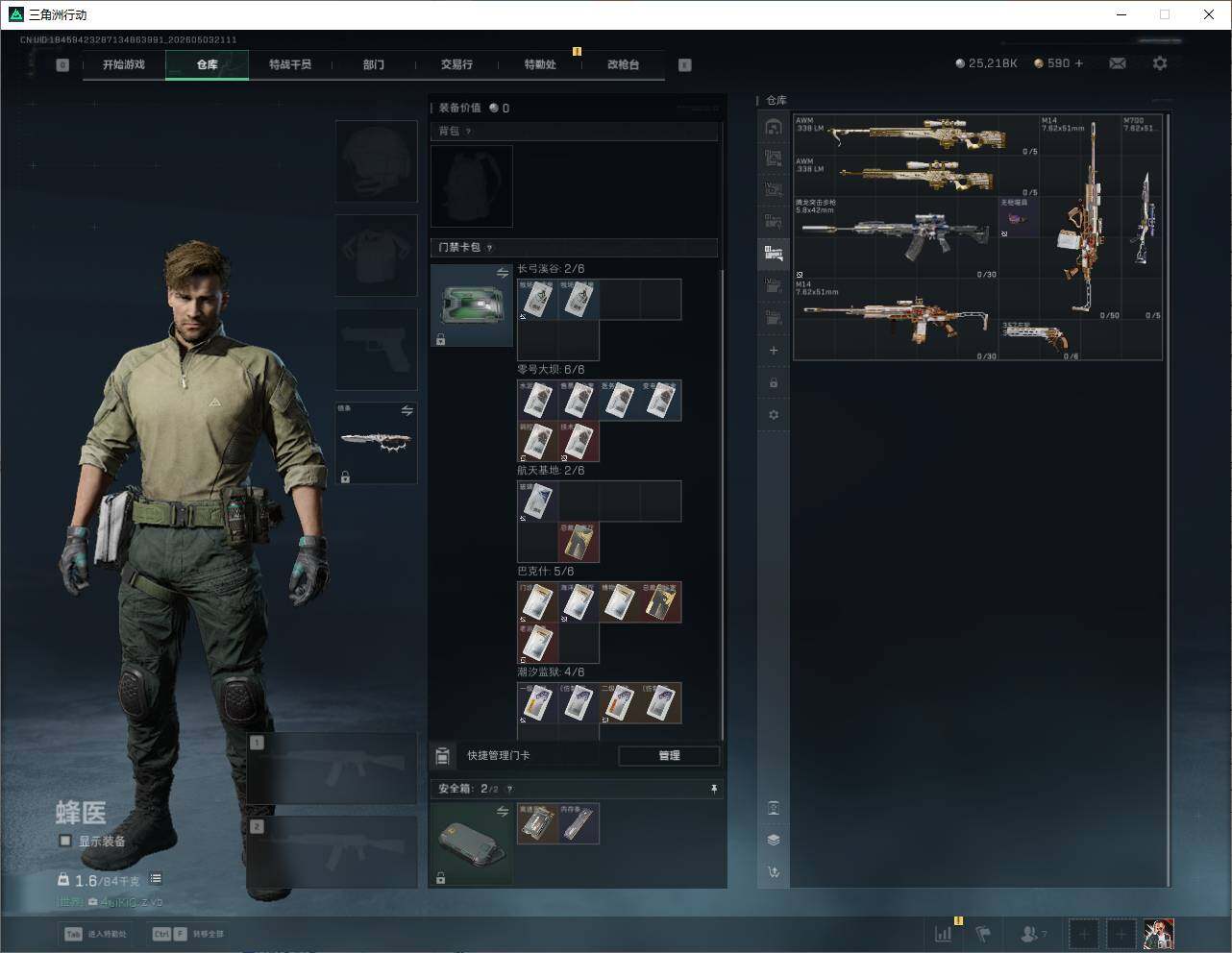Select the red keycard under 航天基地
Viewport: 1232px width, 953px height.
pyautogui.click(x=579, y=542)
